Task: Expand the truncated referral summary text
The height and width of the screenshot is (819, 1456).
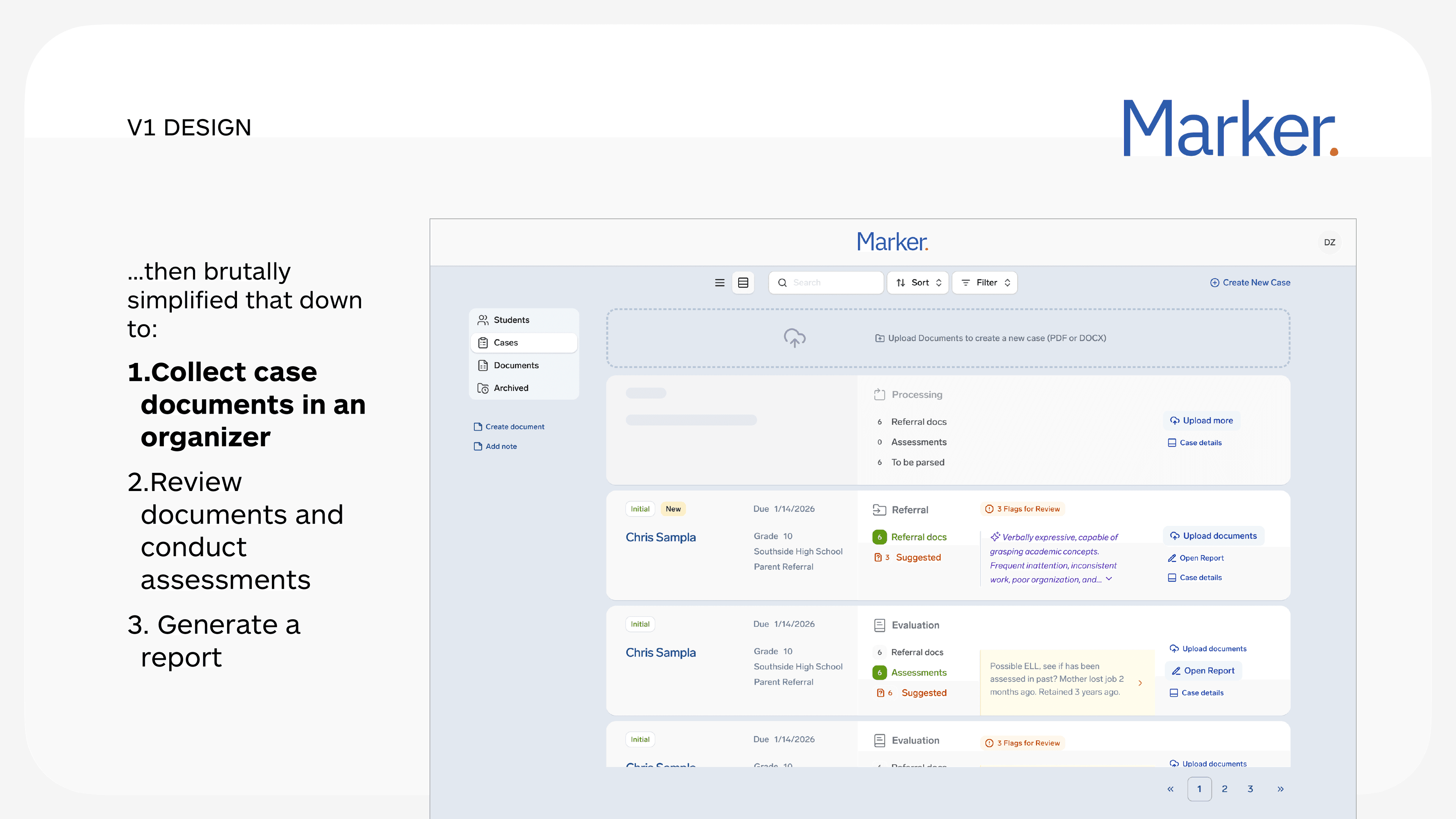Action: coord(1109,579)
